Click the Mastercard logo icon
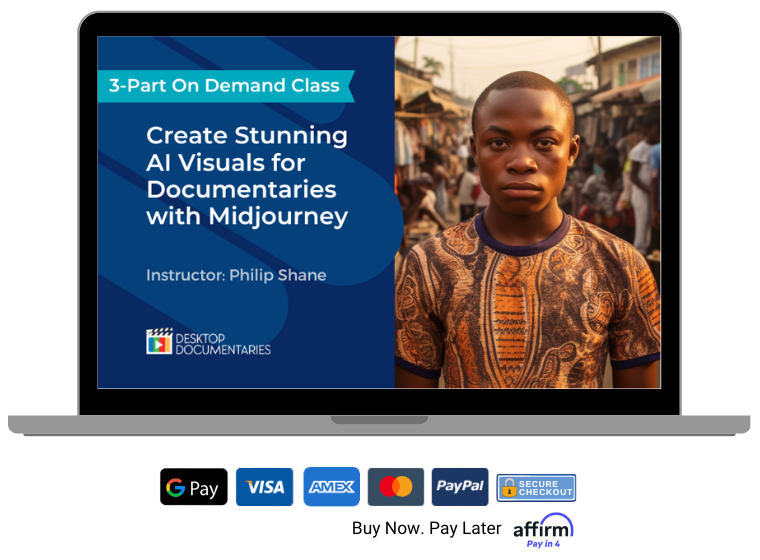The width and height of the screenshot is (760, 560). (396, 487)
